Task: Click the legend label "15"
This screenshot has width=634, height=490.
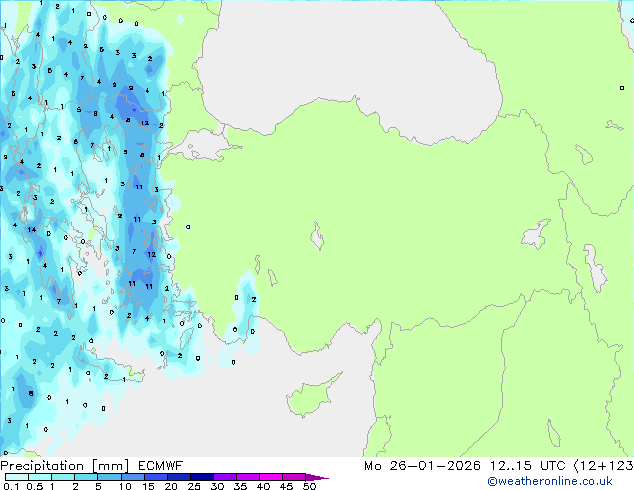Action: [x=148, y=486]
